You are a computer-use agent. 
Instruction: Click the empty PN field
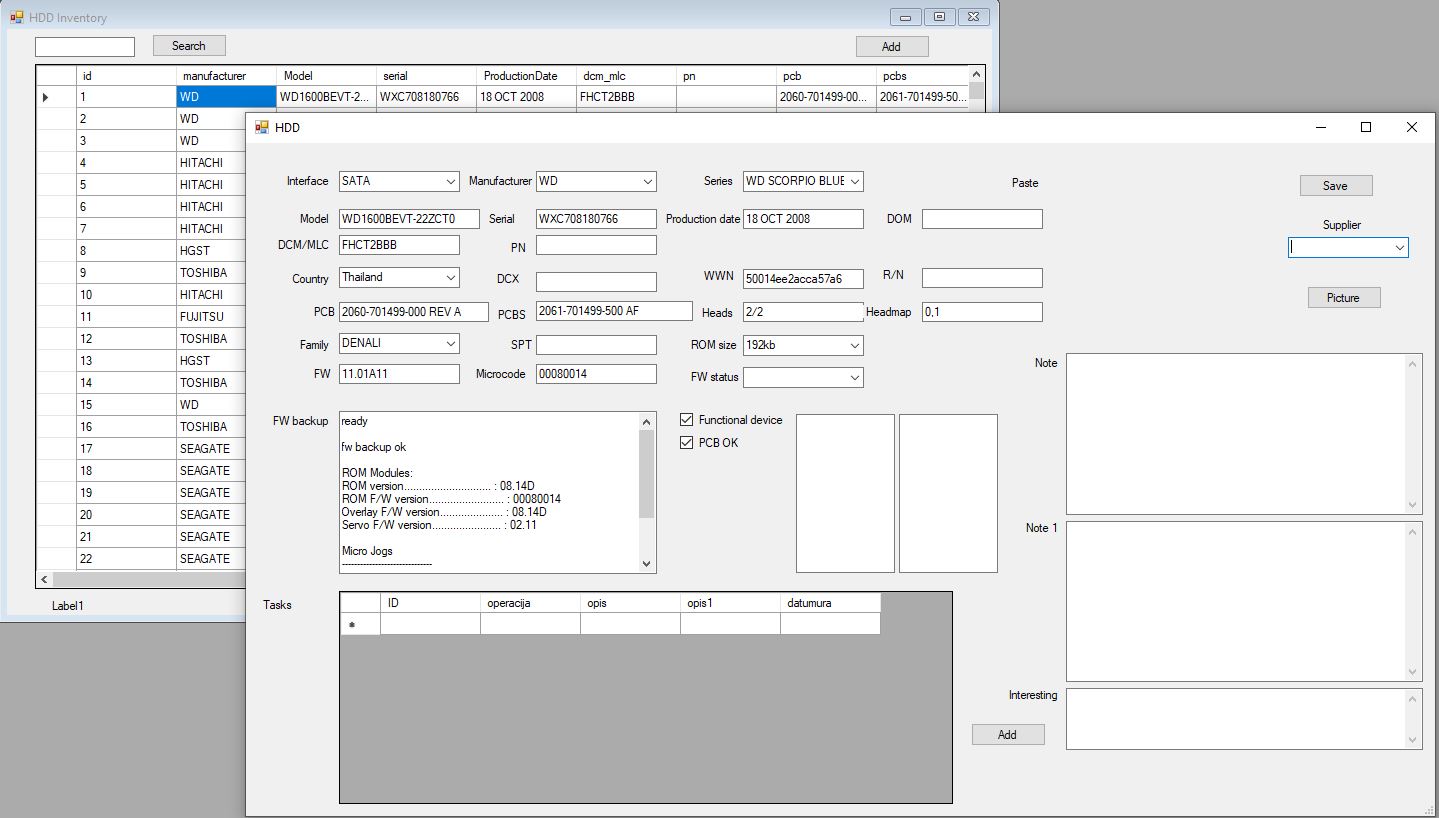tap(597, 244)
